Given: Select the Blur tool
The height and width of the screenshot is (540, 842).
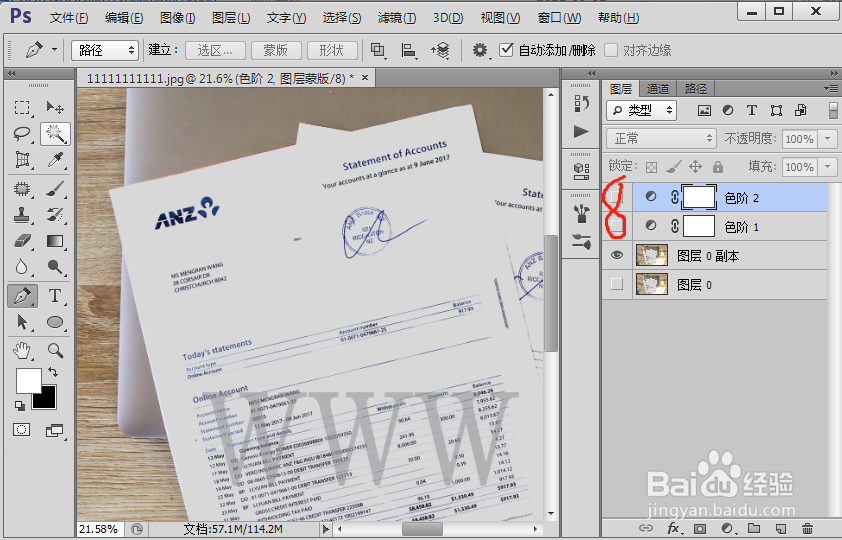Looking at the screenshot, I should click(22, 266).
